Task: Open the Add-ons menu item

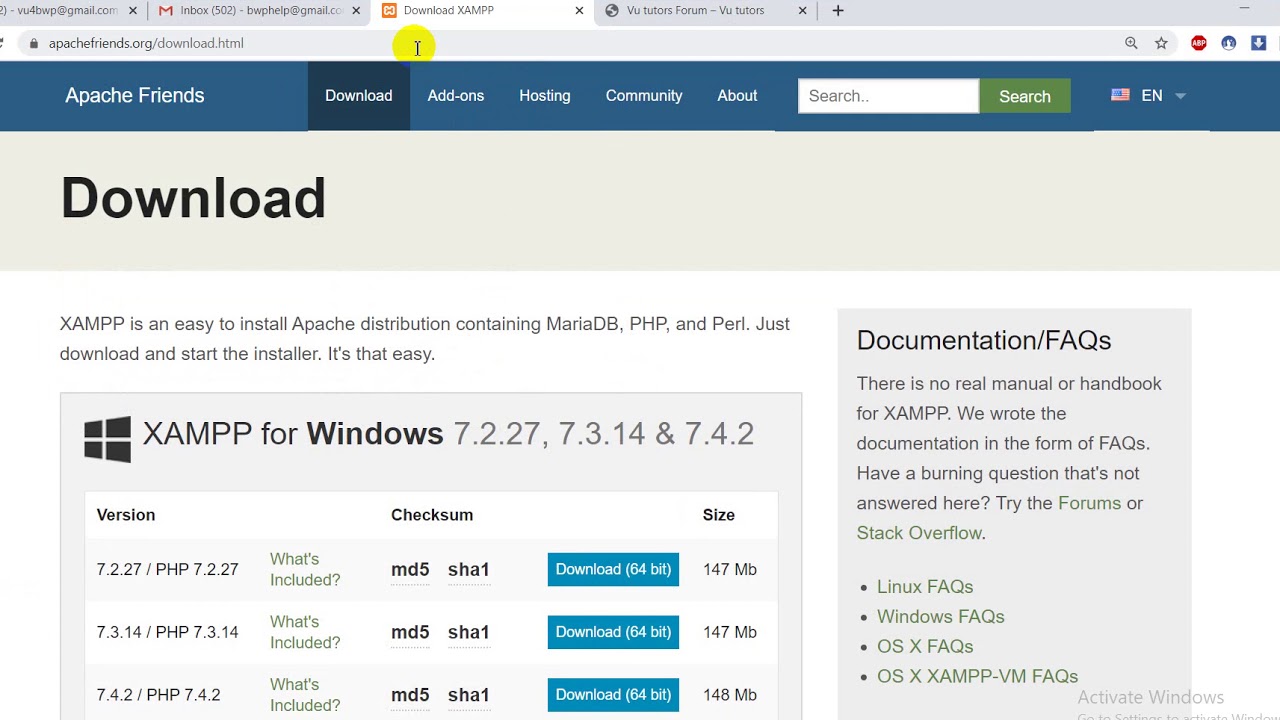Action: pos(456,96)
